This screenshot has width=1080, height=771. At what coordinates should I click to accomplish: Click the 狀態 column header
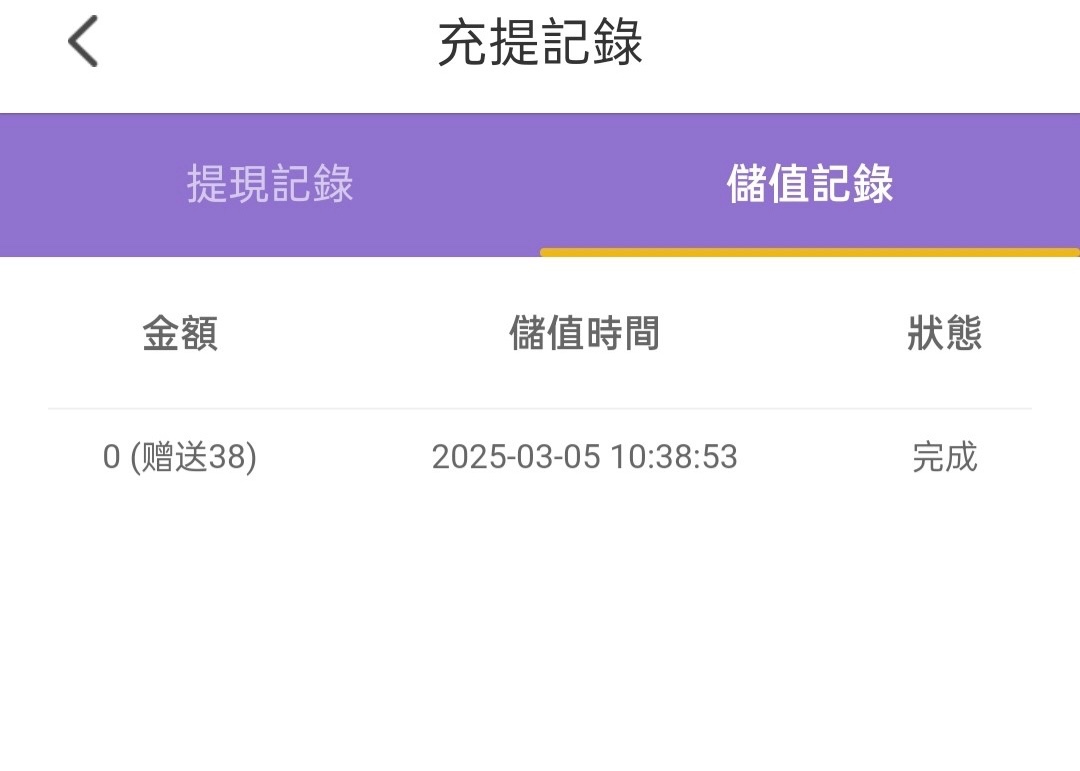944,334
